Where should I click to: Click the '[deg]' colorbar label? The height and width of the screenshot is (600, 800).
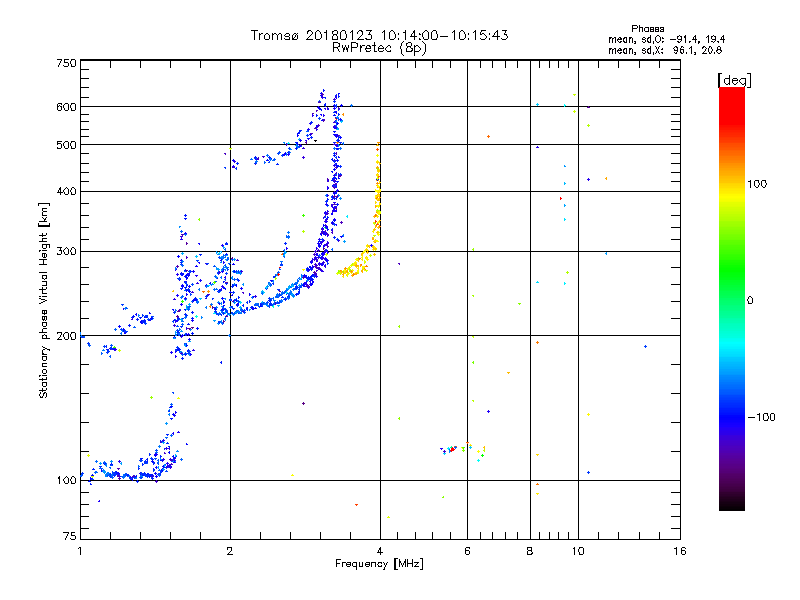coord(734,80)
